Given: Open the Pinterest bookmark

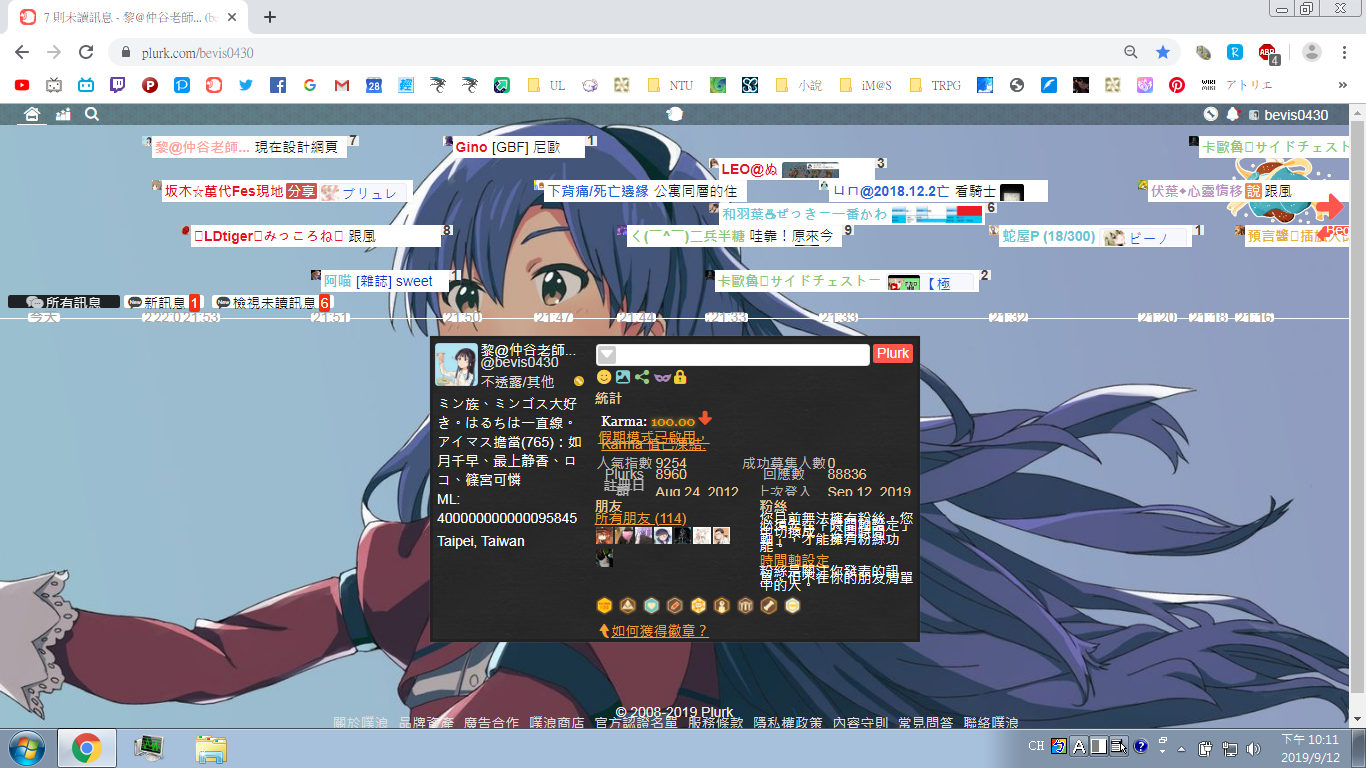Looking at the screenshot, I should coord(1177,86).
